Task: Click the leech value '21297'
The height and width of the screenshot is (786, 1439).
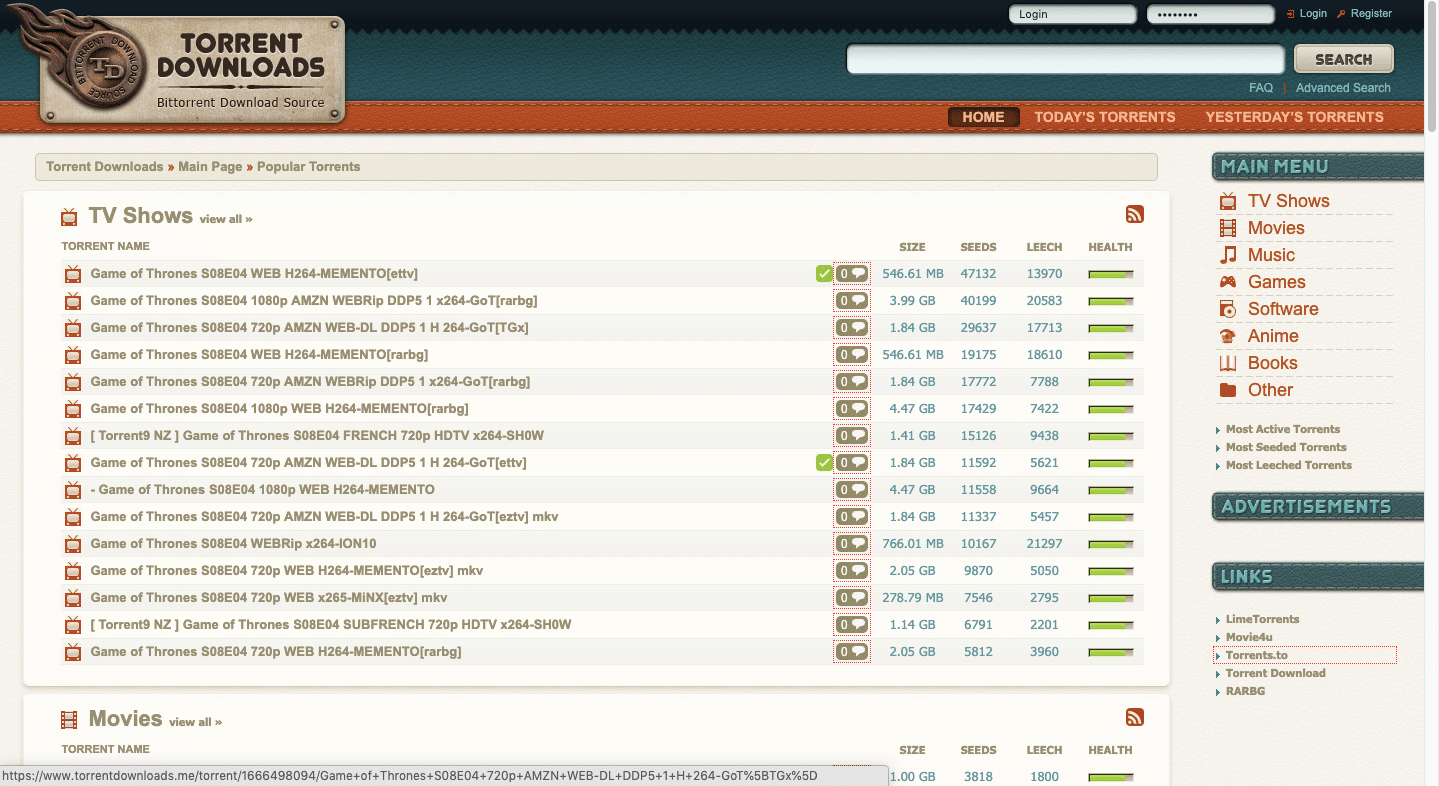Action: tap(1044, 543)
